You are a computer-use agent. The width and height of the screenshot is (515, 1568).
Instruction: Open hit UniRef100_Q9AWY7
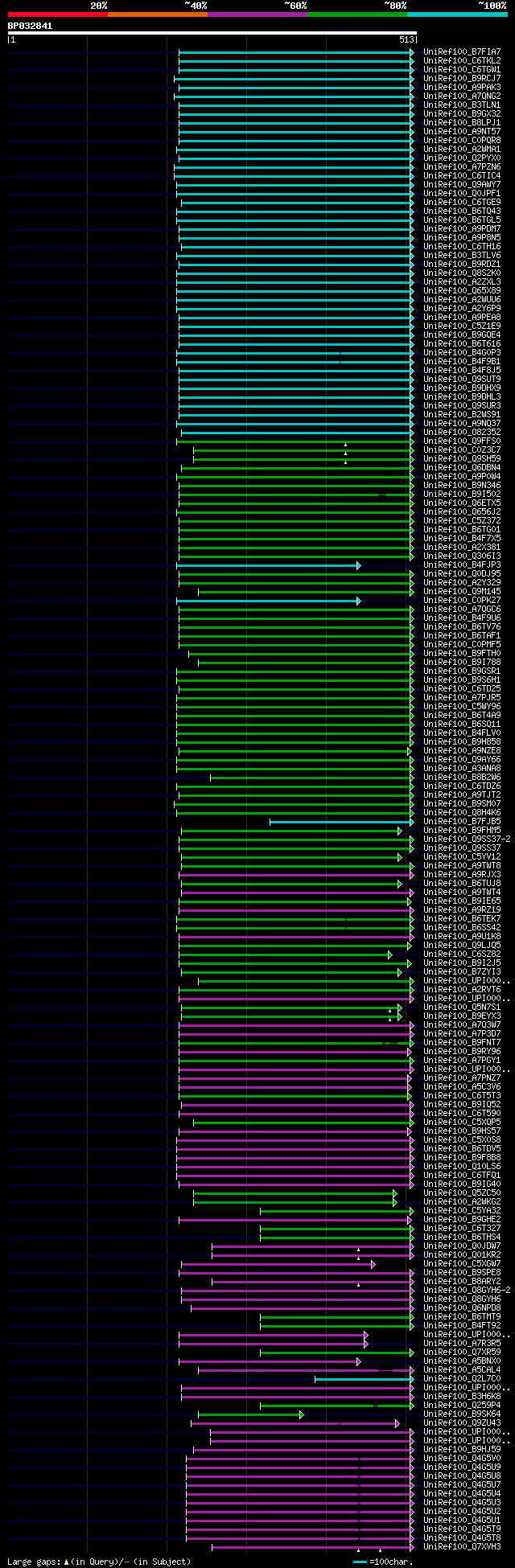point(462,184)
